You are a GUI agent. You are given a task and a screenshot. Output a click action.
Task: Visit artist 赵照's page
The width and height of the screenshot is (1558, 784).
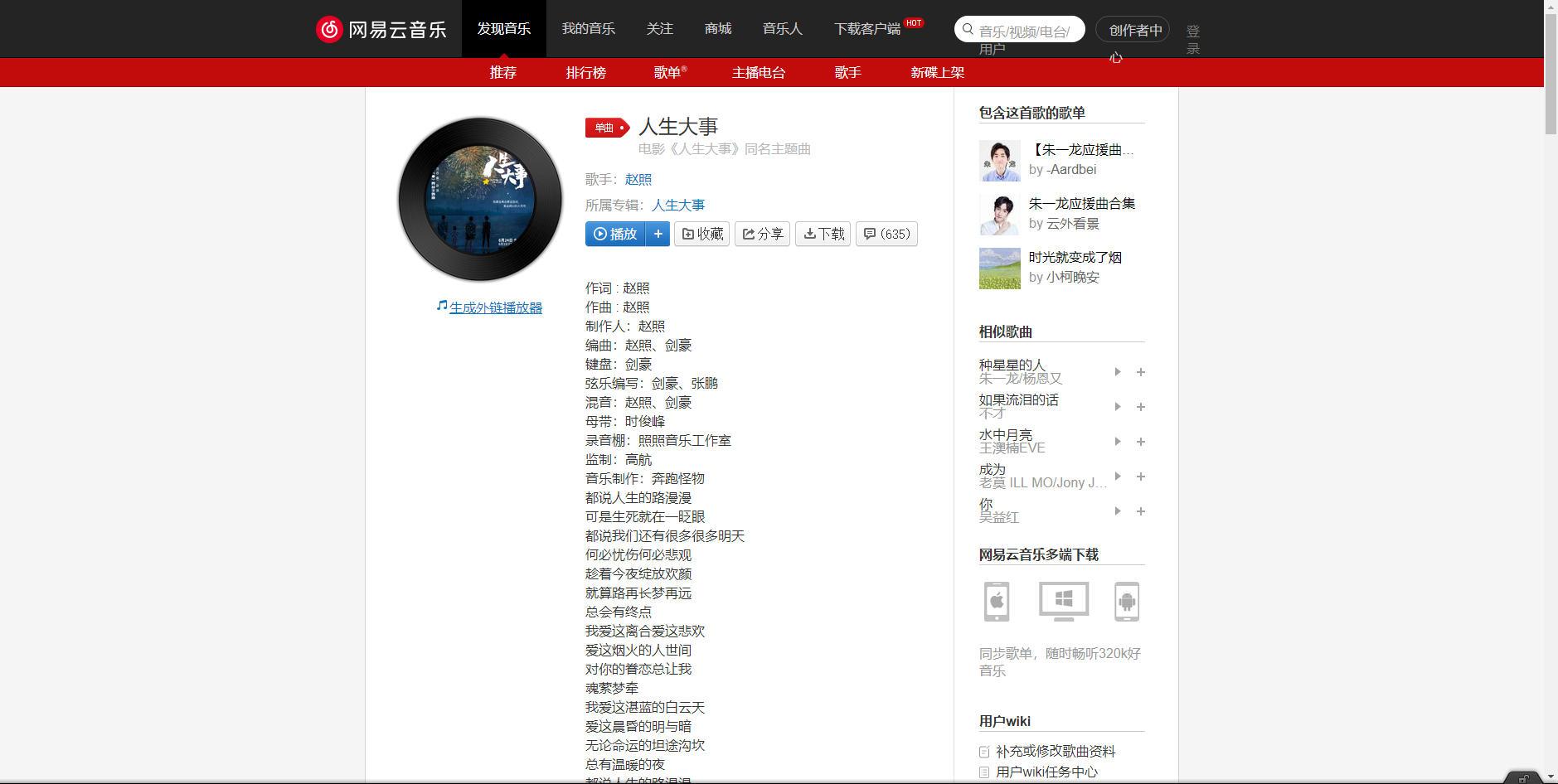(x=638, y=179)
